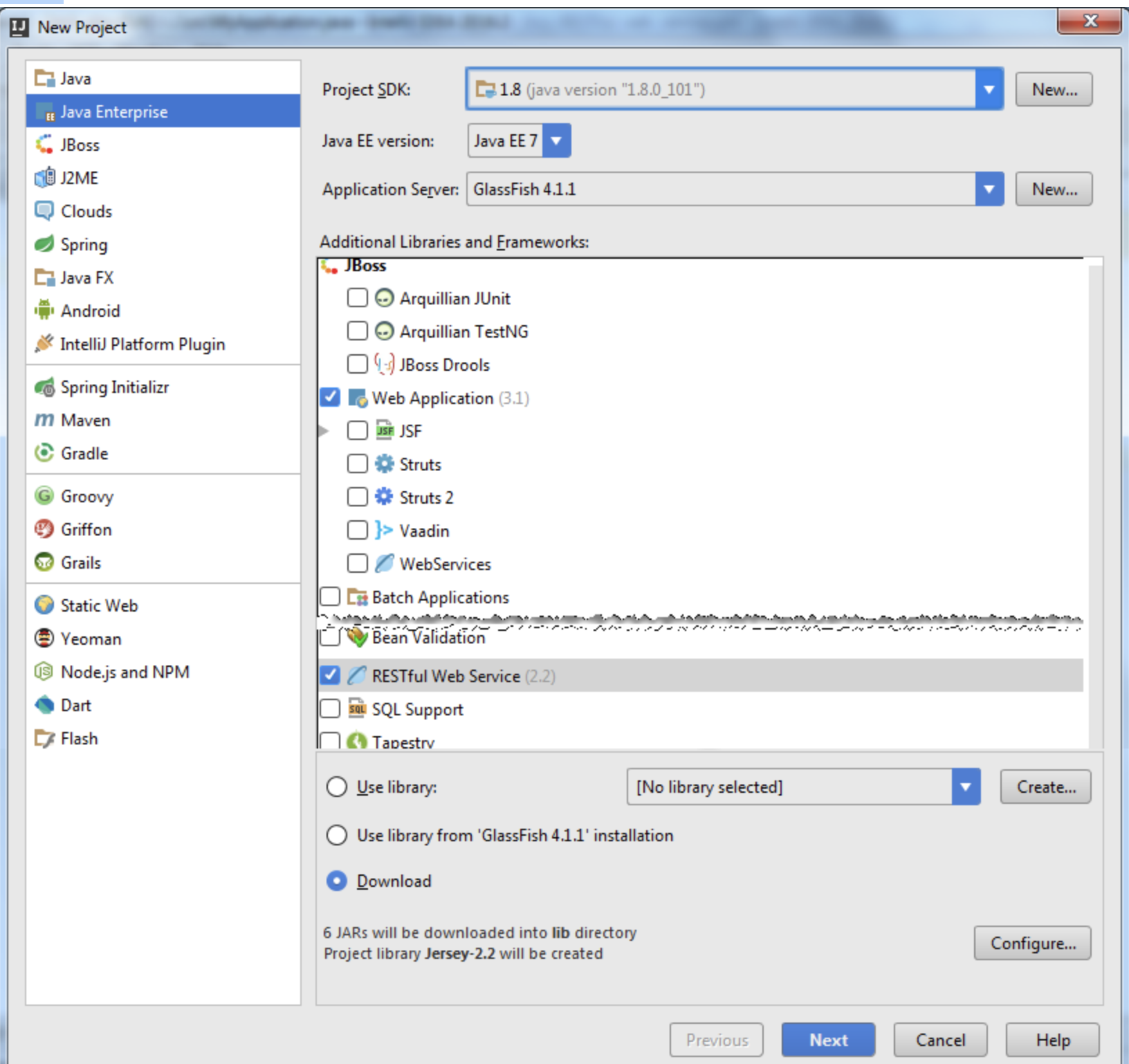
Task: Check the Struts checkbox
Action: pos(357,464)
